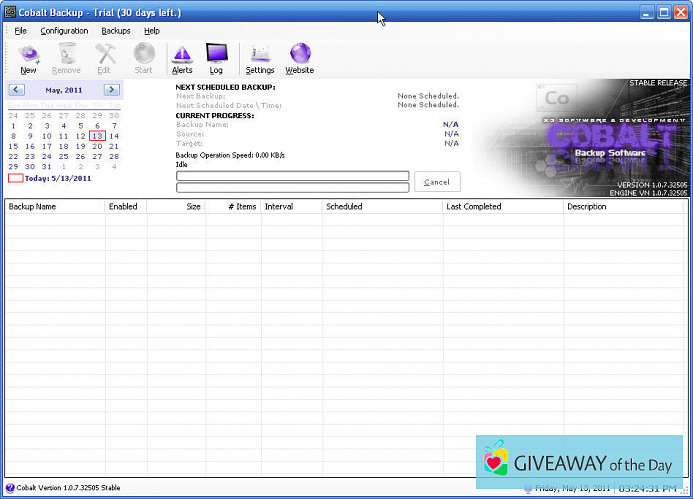Click the New backup toolbar icon
Screen dimensions: 693x499
tap(28, 58)
